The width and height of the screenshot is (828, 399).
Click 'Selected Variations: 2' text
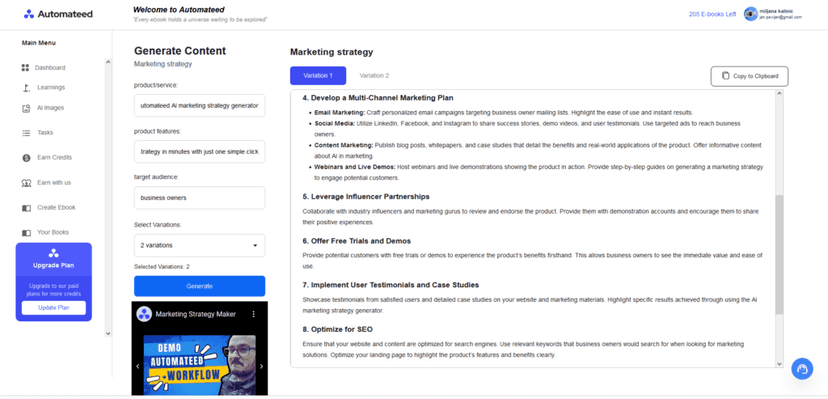pyautogui.click(x=162, y=267)
